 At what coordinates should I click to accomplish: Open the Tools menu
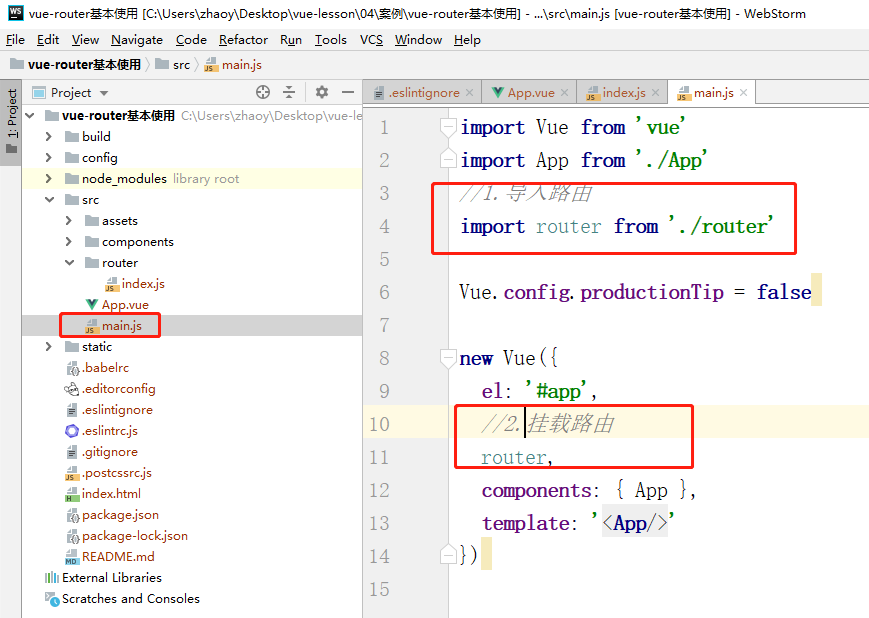[331, 40]
